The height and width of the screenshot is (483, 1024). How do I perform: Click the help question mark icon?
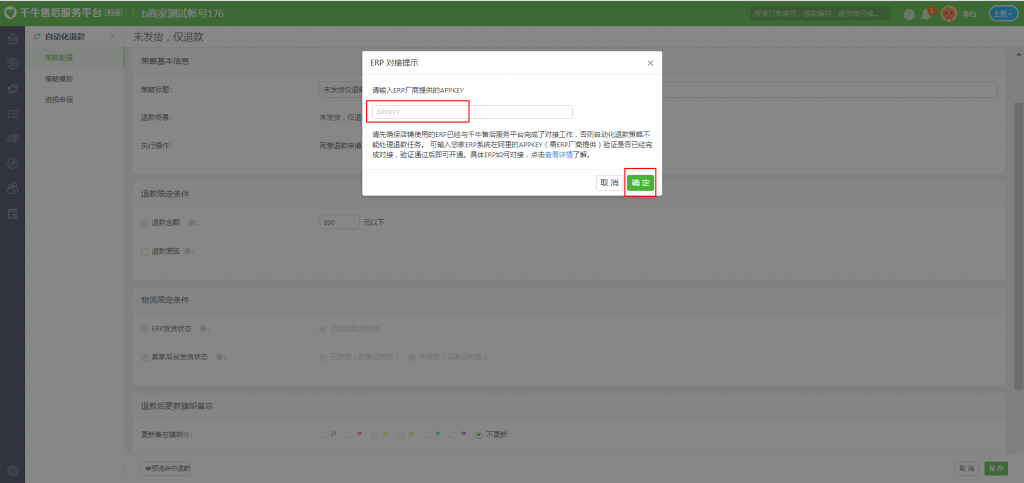pos(909,14)
